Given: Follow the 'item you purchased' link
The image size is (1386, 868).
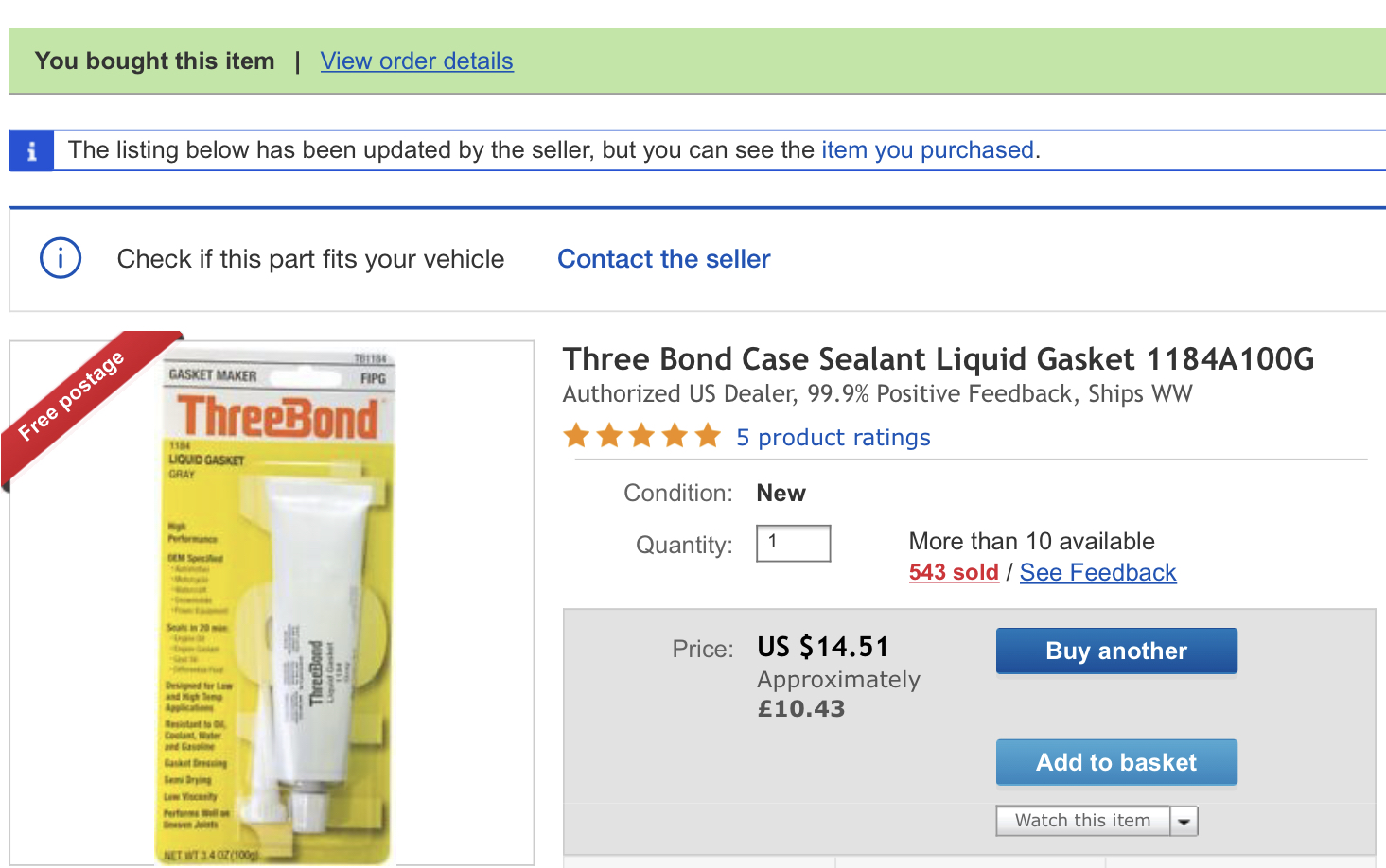Looking at the screenshot, I should pos(927,150).
